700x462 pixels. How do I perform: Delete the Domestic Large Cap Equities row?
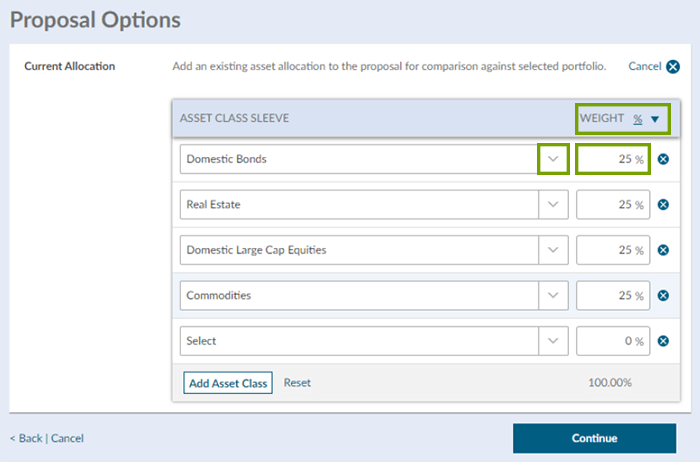click(663, 250)
